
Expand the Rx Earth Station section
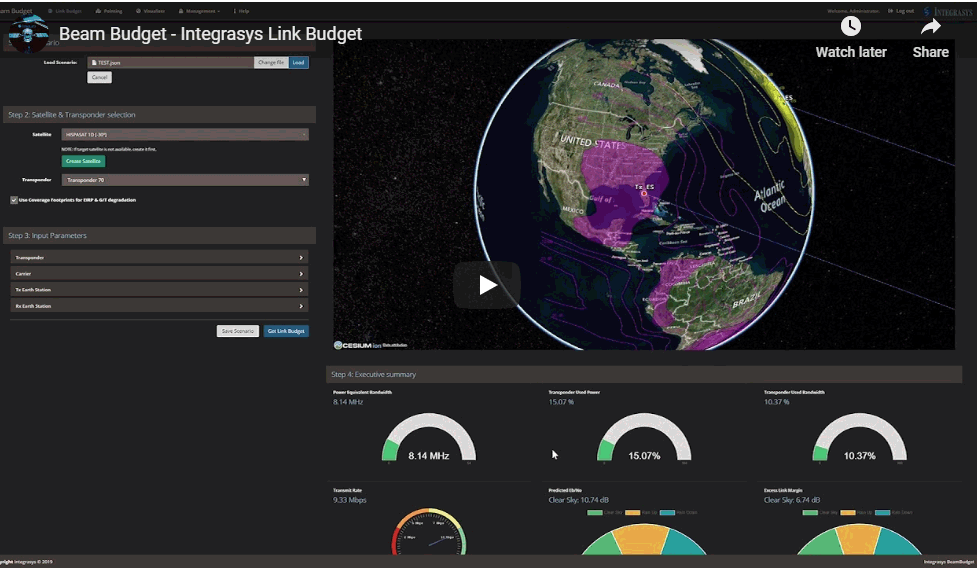(159, 306)
